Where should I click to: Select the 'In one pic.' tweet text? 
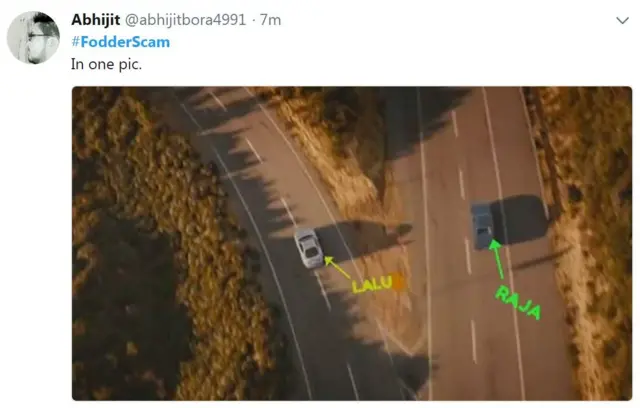click(106, 64)
